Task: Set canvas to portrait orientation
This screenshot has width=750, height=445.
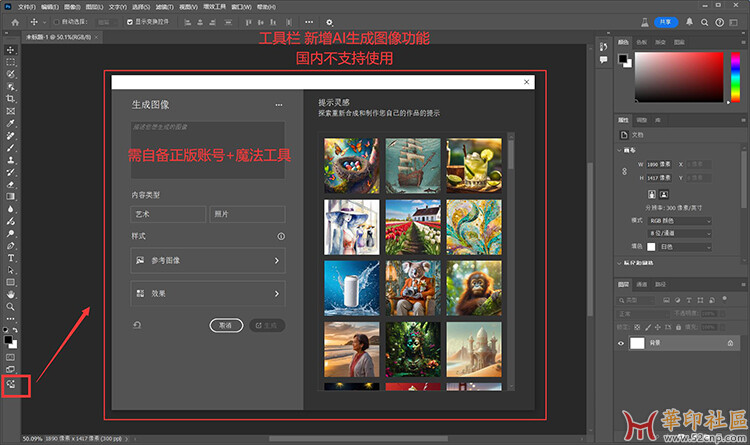Action: [651, 194]
